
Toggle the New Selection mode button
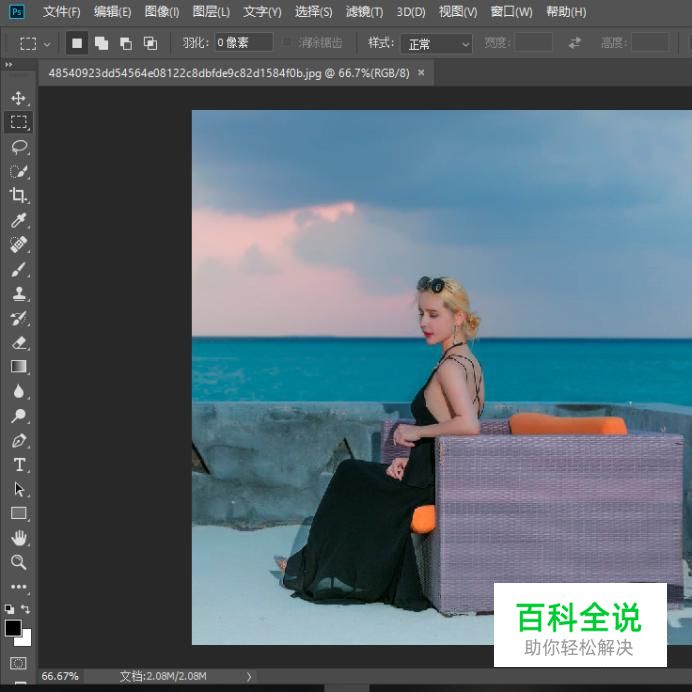tap(77, 44)
